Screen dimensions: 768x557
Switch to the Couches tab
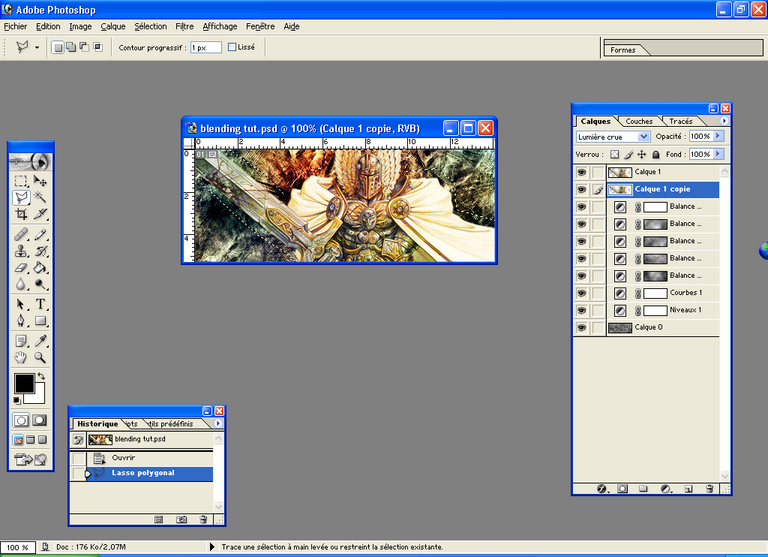[639, 121]
